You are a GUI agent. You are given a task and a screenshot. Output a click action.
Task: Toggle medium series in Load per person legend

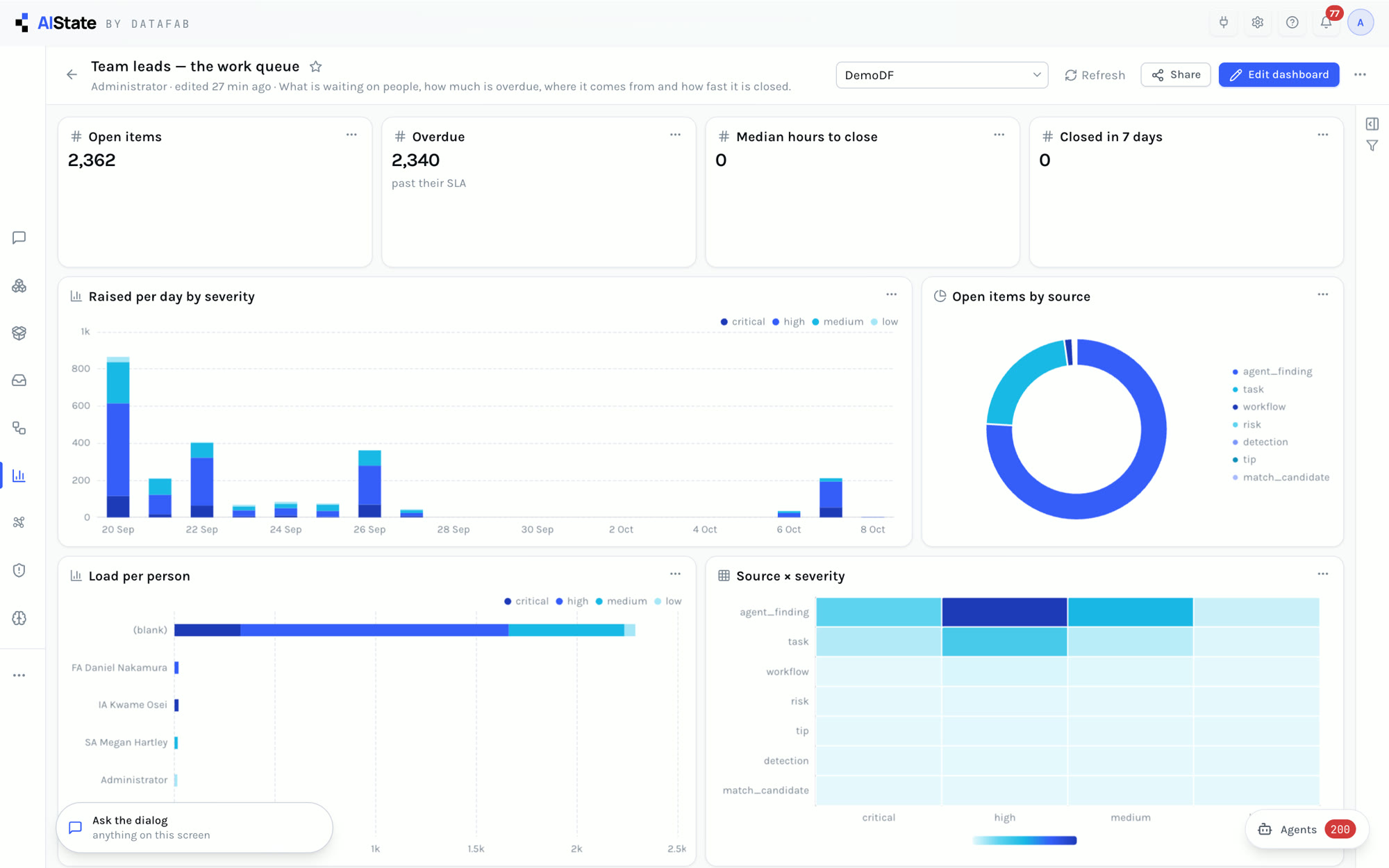pos(621,601)
